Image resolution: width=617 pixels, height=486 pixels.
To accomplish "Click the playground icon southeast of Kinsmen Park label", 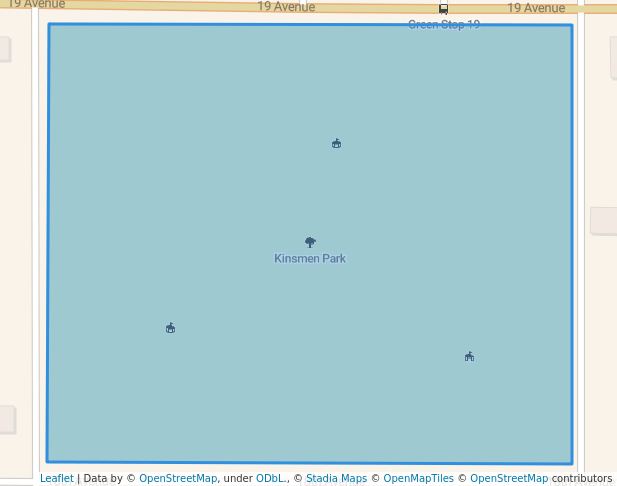I will (469, 357).
